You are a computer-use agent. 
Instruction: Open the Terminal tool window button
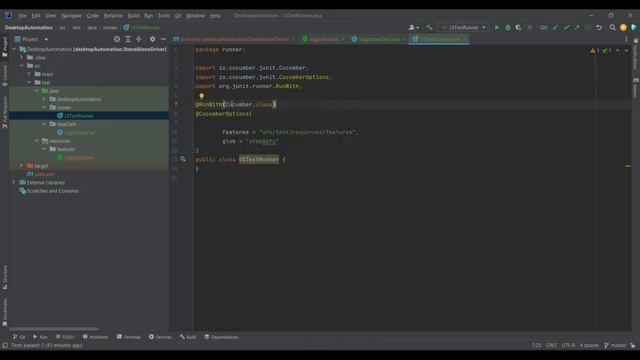[129, 337]
